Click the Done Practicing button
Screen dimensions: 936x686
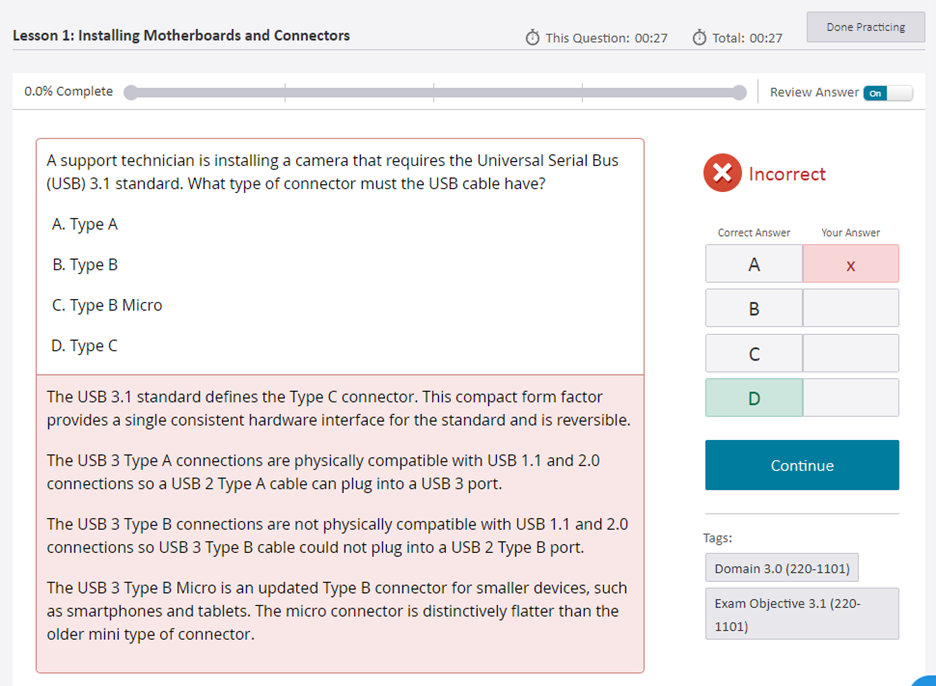(866, 27)
